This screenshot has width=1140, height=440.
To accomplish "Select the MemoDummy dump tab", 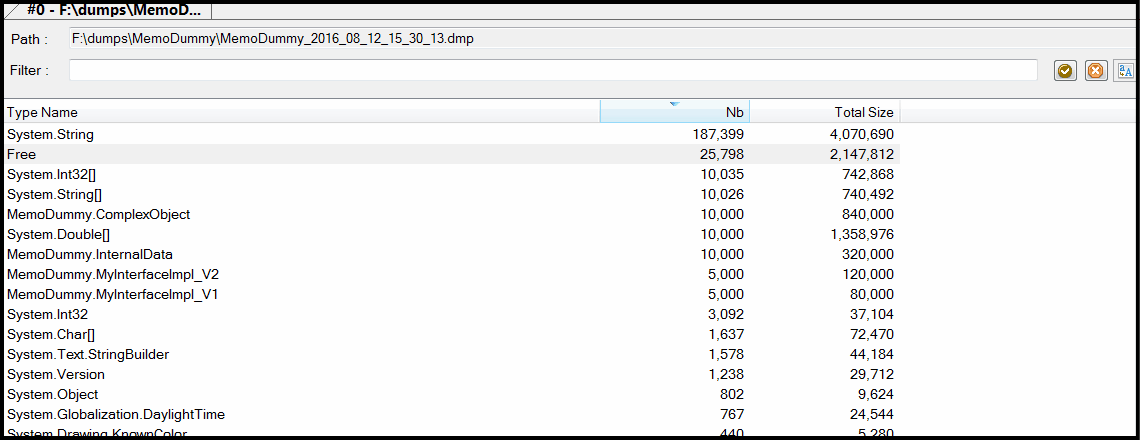I will coord(113,10).
